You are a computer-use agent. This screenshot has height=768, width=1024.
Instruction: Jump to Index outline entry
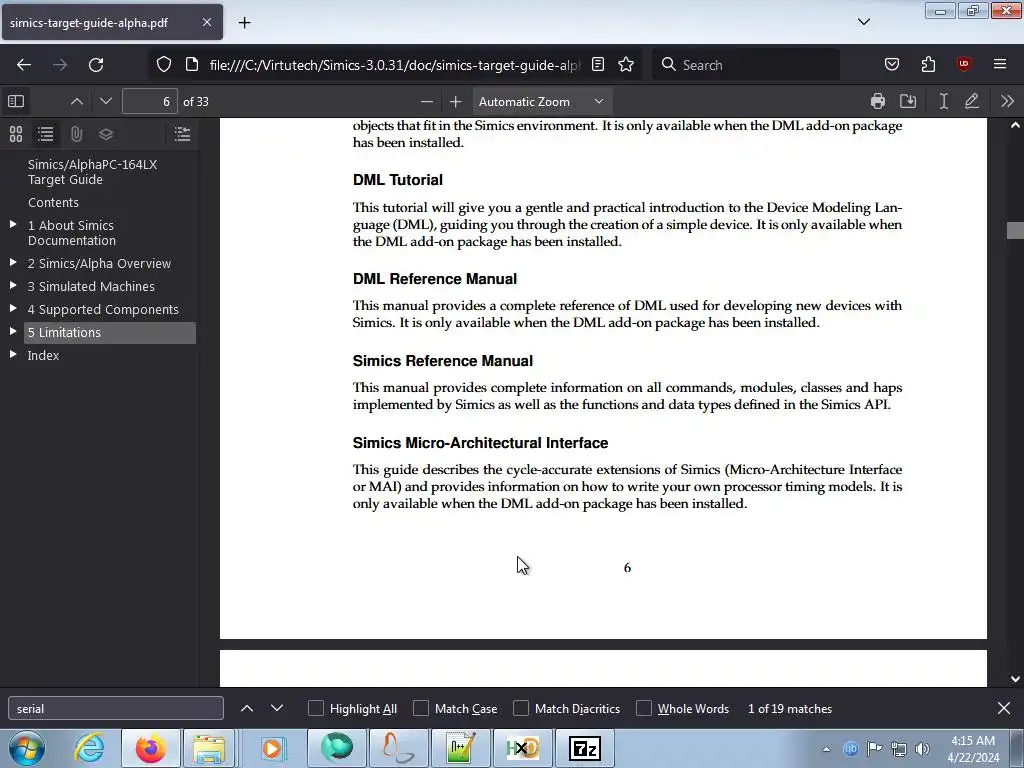(x=43, y=355)
